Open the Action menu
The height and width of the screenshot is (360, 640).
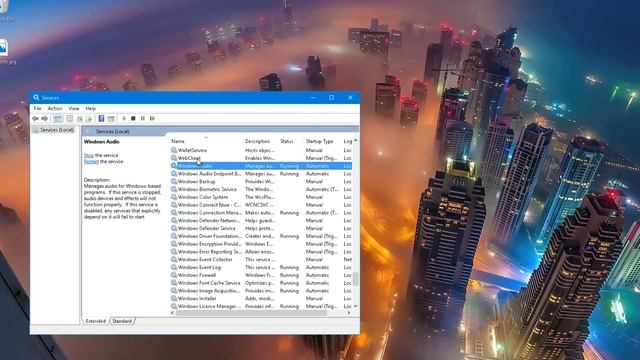[55, 109]
